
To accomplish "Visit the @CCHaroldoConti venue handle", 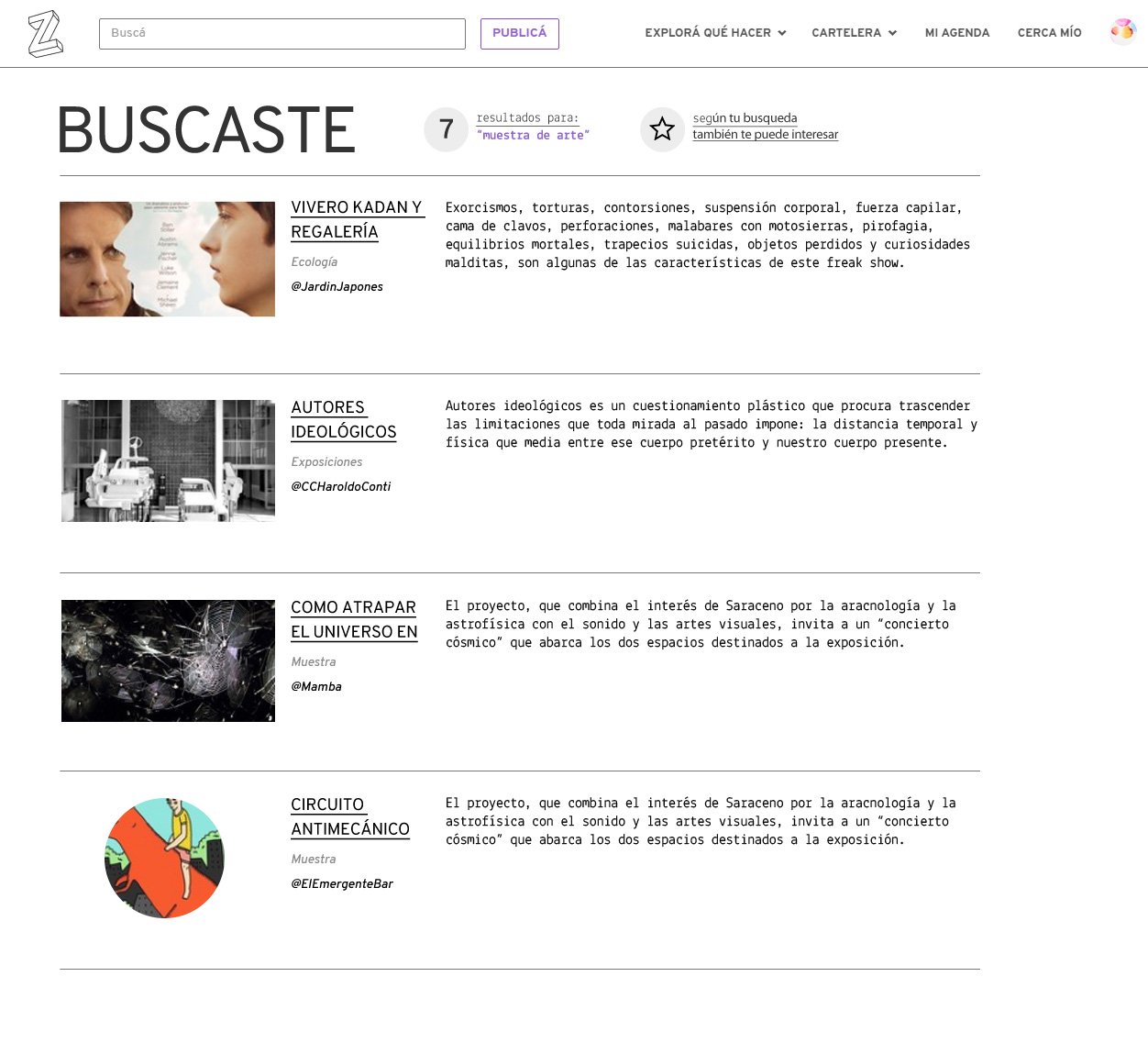I will point(340,487).
